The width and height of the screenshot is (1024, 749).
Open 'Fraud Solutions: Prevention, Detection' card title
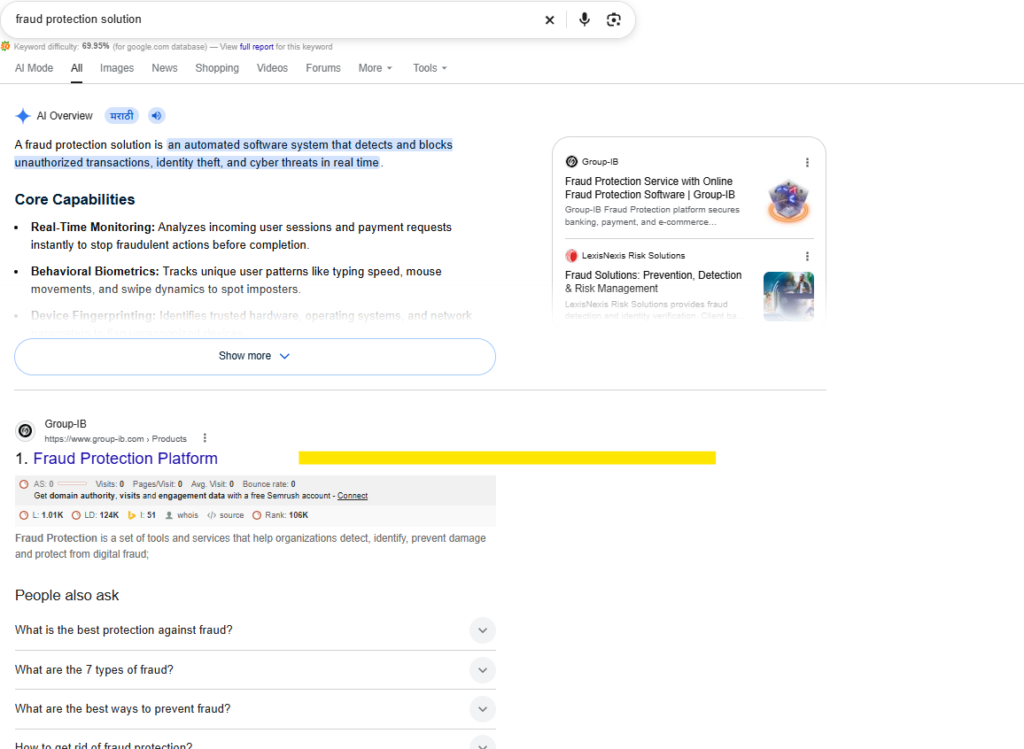[653, 282]
